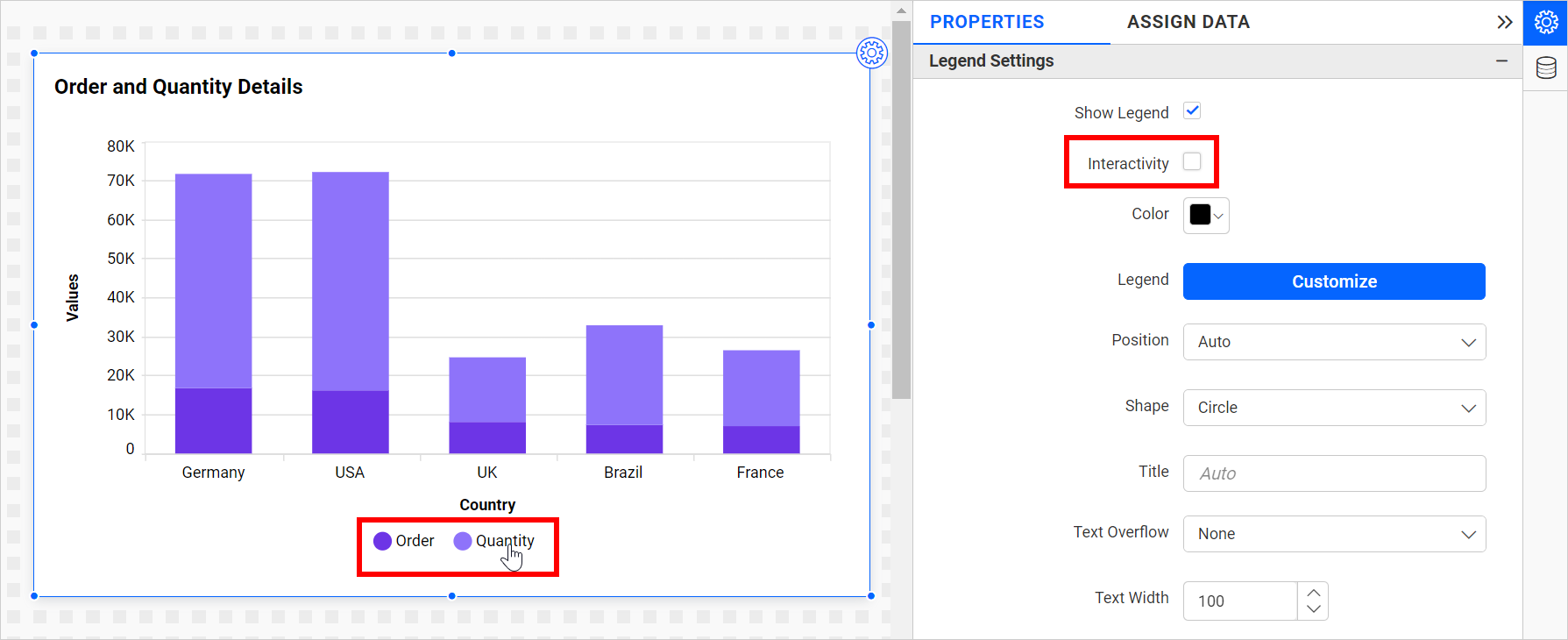Click the Text Width value field
Image resolution: width=1568 pixels, height=640 pixels.
(x=1240, y=601)
